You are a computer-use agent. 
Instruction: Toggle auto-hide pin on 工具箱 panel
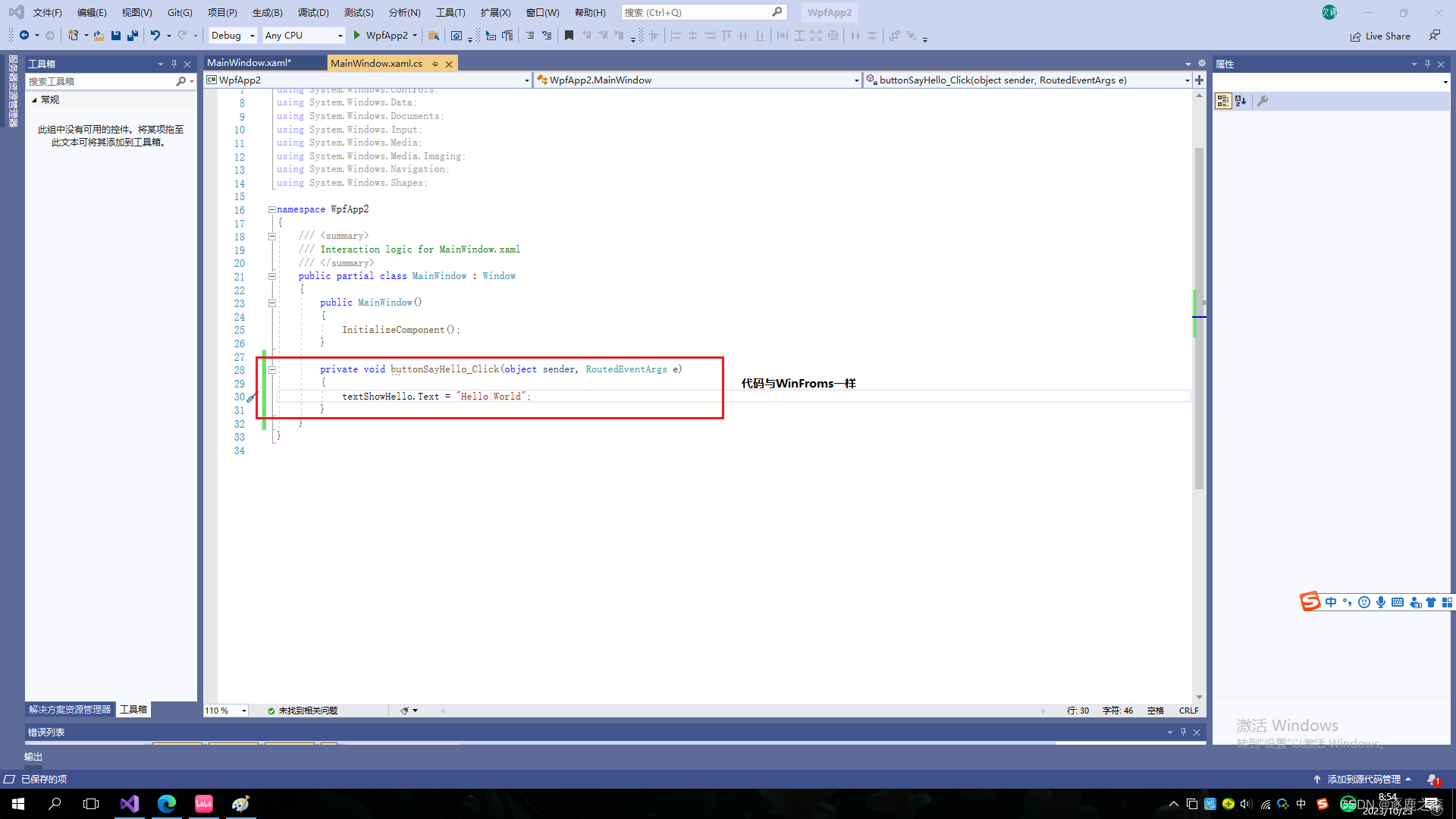(174, 64)
